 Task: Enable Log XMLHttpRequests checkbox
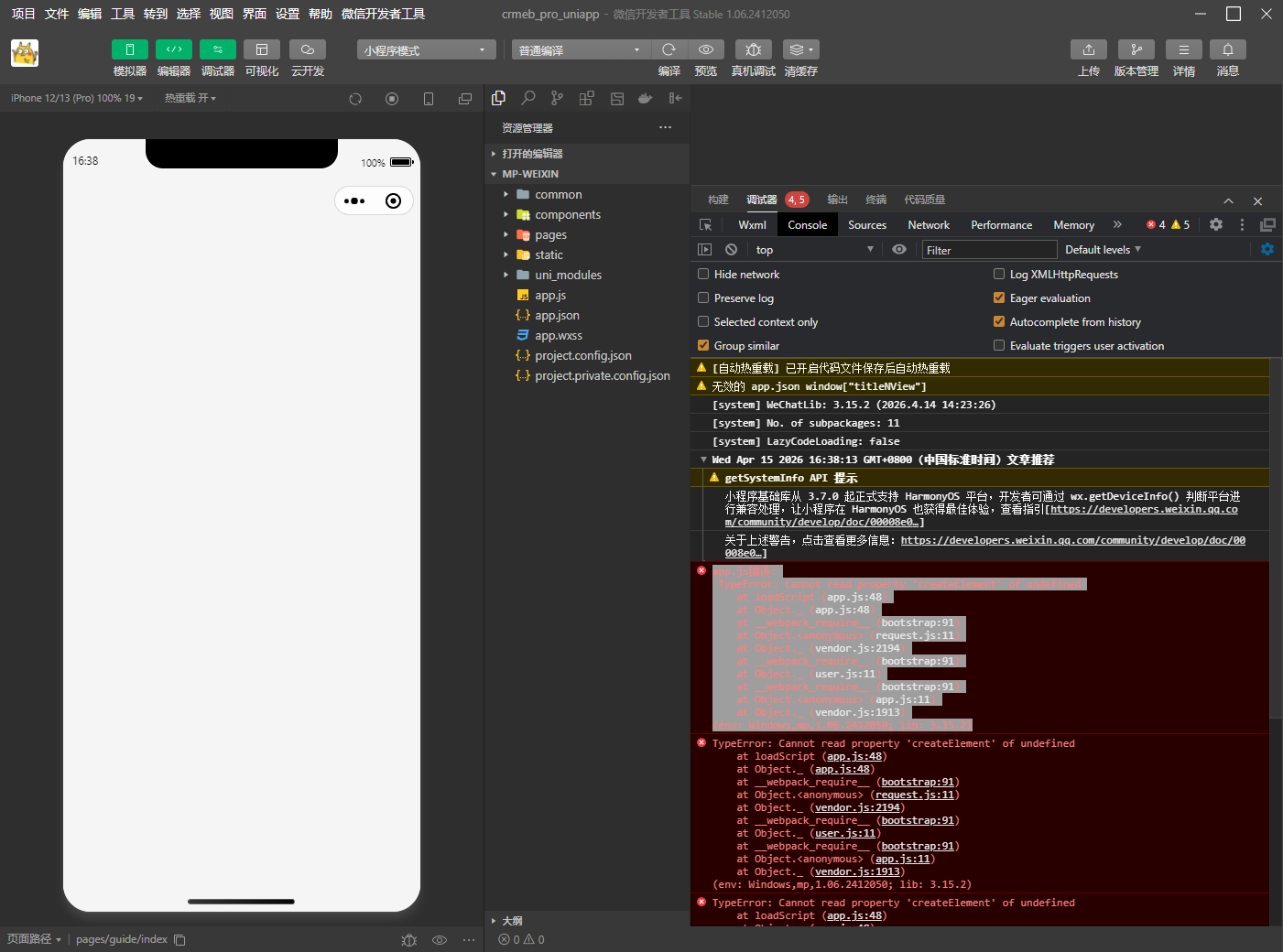pos(999,275)
